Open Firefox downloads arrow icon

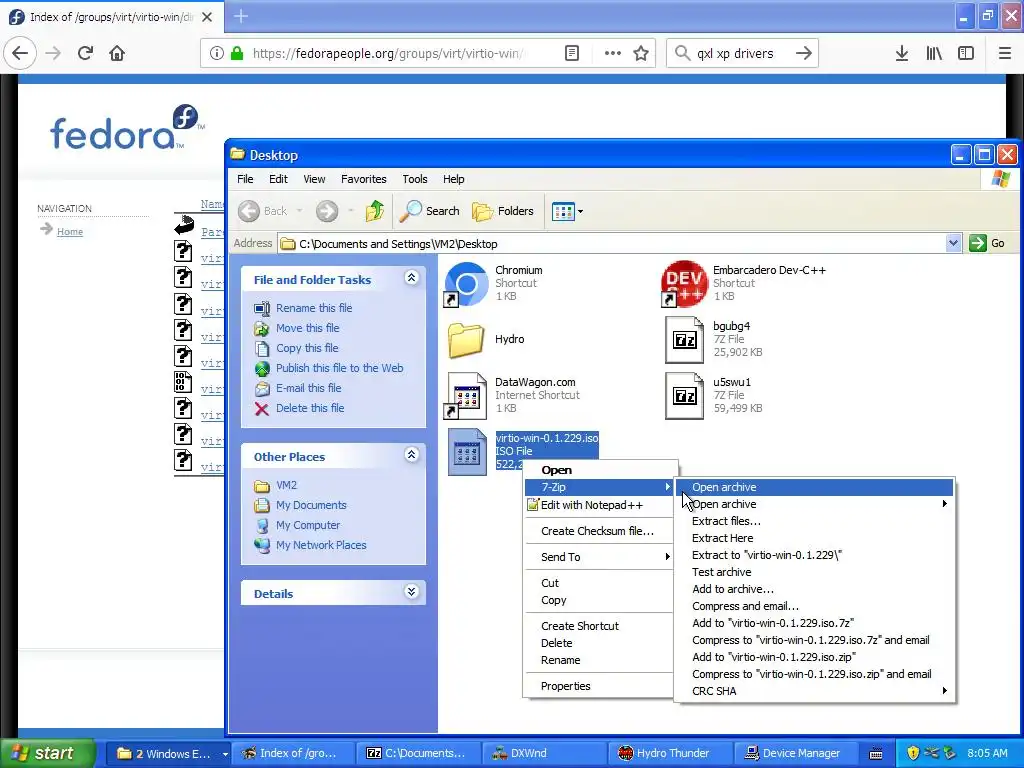901,54
